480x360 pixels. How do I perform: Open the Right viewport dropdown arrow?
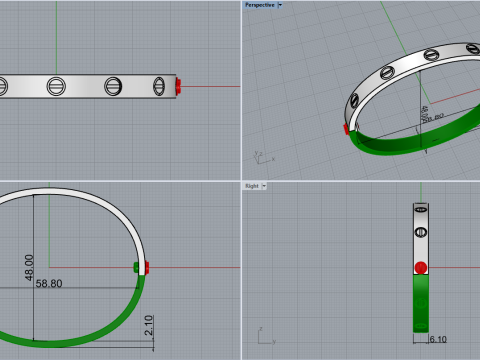click(264, 186)
